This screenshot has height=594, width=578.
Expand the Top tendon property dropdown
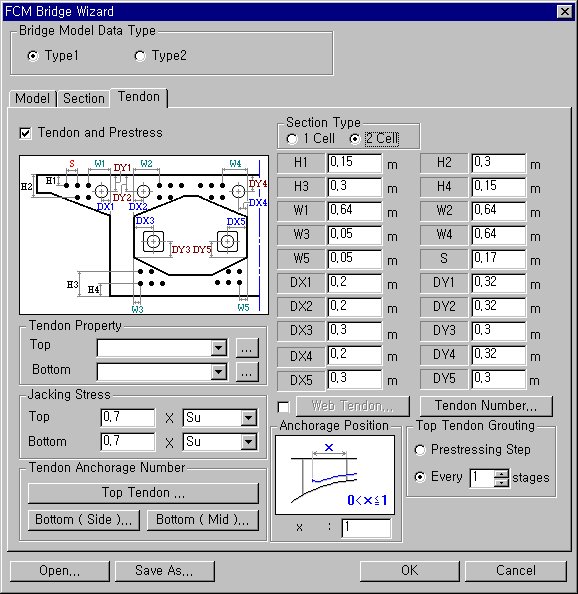click(x=219, y=348)
